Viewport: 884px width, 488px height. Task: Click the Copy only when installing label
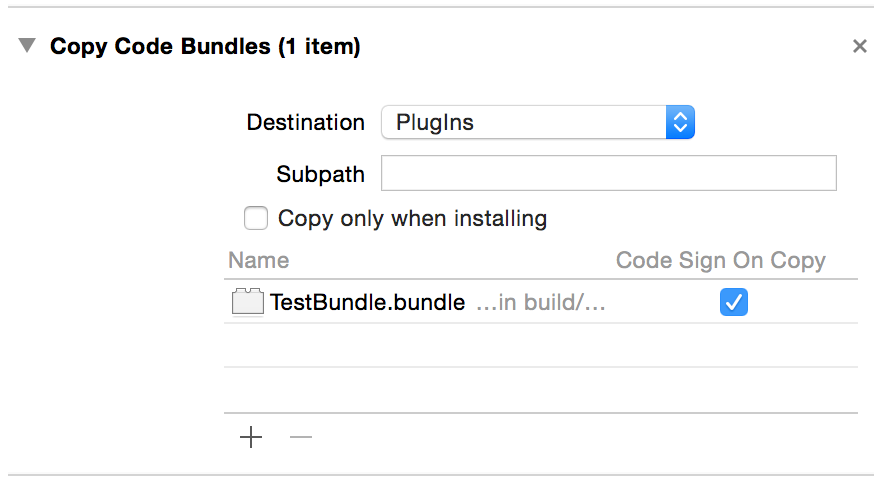pos(412,219)
